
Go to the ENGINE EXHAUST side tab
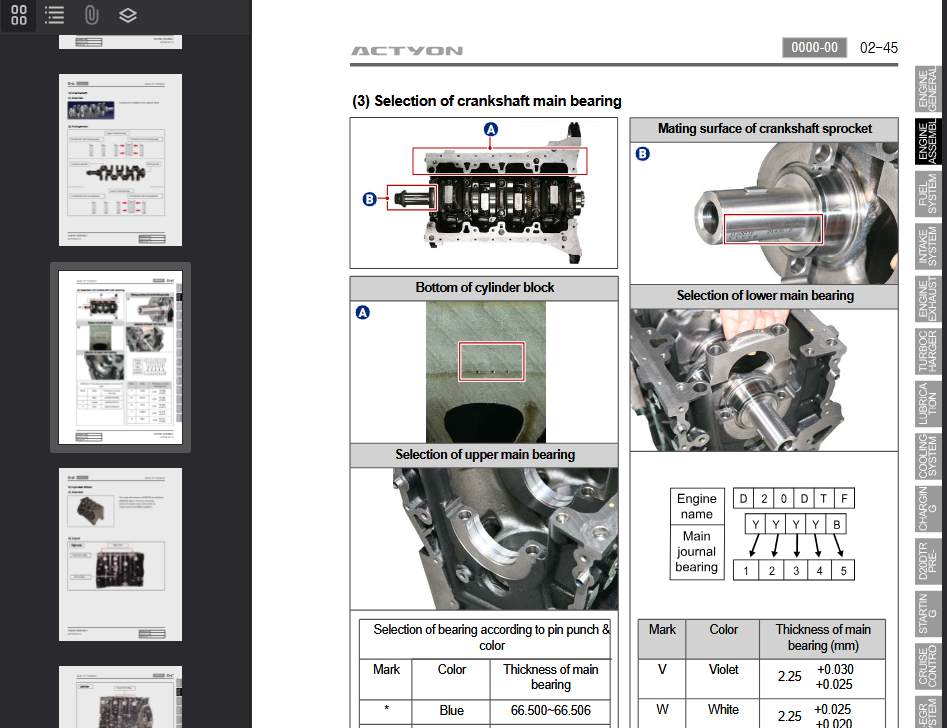928,299
